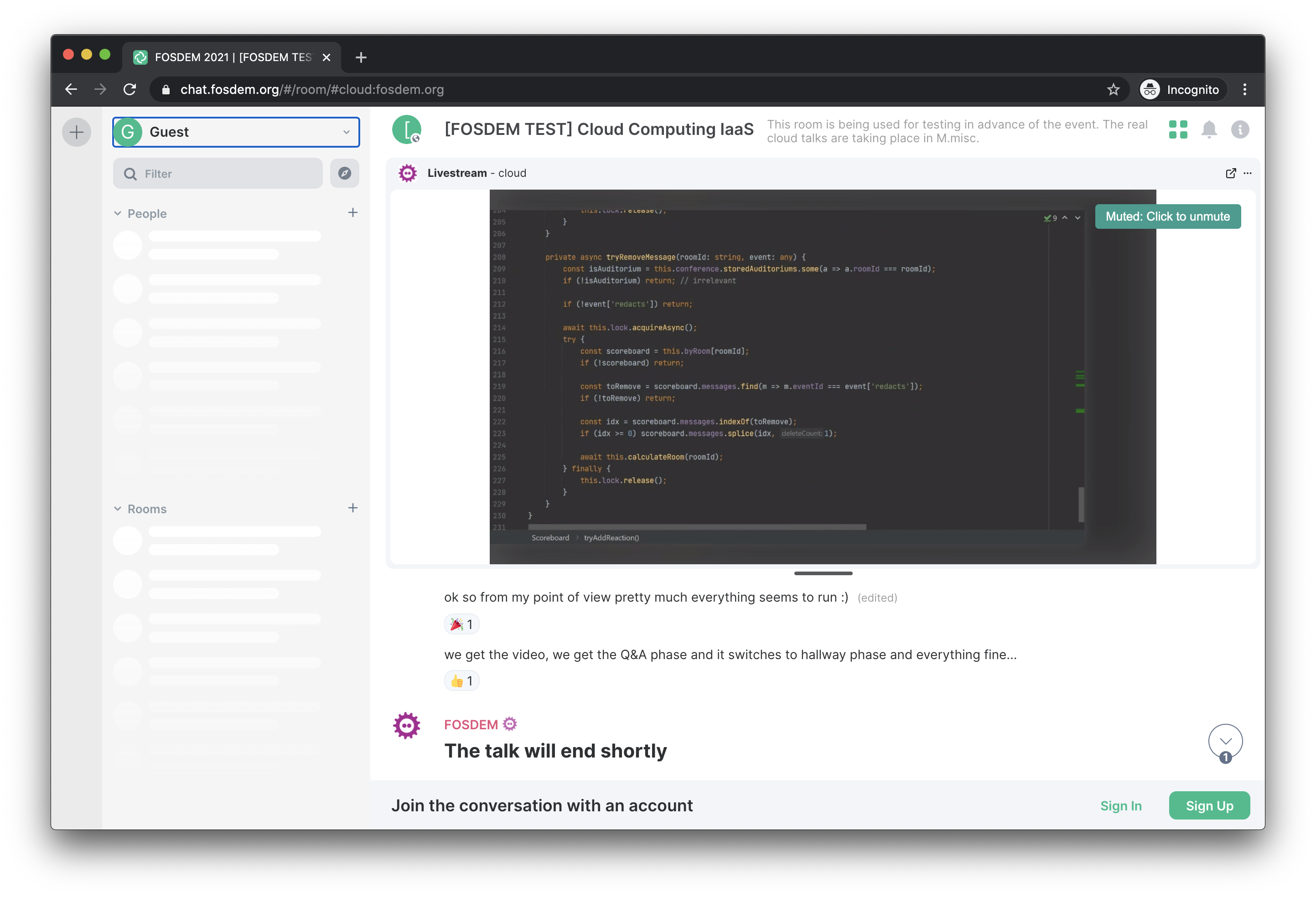Open Chrome's three-dot menu
This screenshot has width=1316, height=897.
[1245, 89]
